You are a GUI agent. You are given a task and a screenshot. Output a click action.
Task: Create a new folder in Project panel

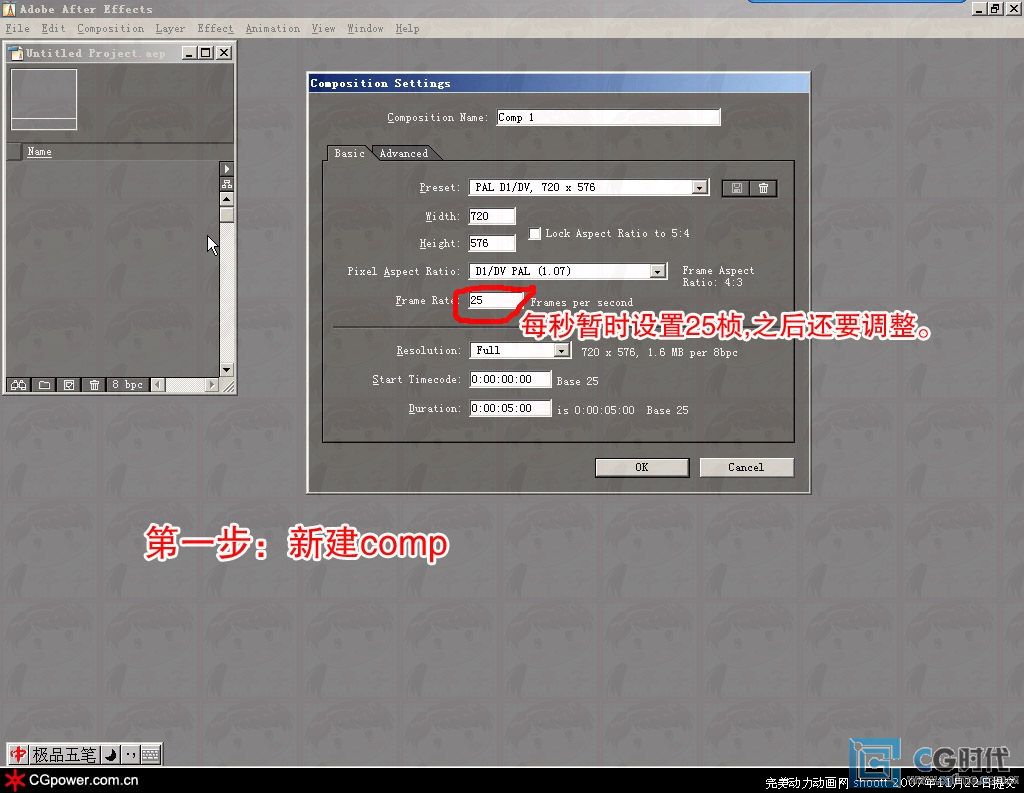point(44,385)
